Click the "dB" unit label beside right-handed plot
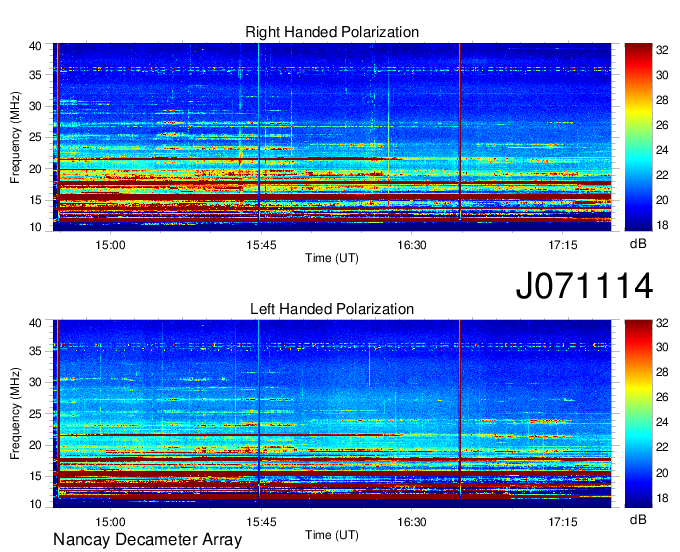 pyautogui.click(x=638, y=244)
